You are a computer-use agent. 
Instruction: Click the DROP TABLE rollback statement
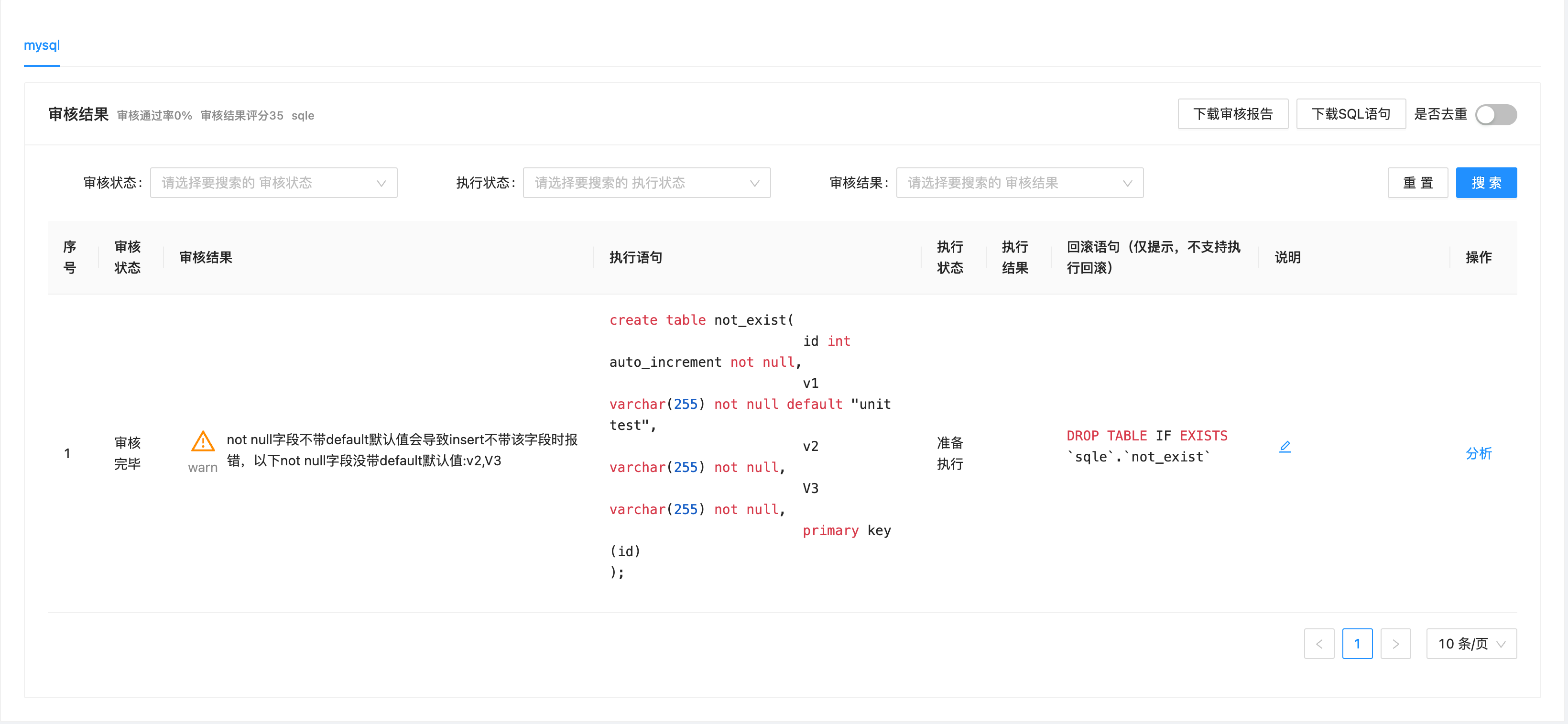(x=1146, y=446)
